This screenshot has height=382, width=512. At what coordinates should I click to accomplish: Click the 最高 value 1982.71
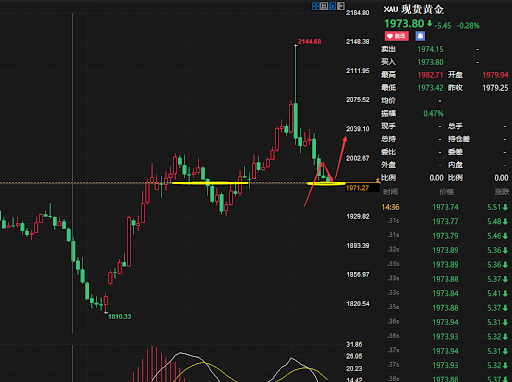pyautogui.click(x=430, y=75)
